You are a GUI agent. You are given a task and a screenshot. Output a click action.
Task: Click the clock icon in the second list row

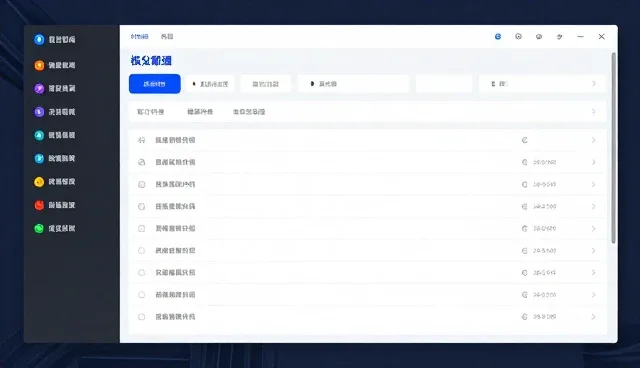point(525,162)
